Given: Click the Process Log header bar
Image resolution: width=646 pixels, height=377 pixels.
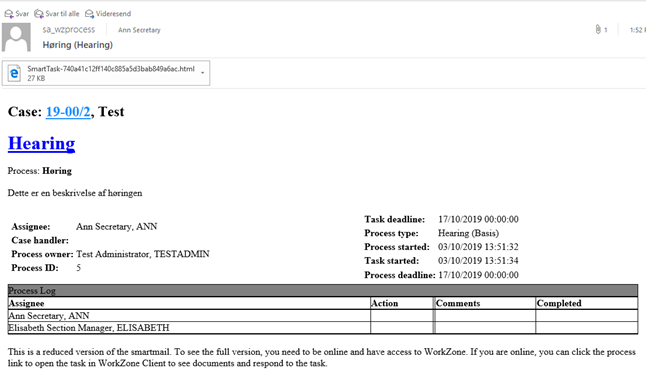Looking at the screenshot, I should click(323, 290).
